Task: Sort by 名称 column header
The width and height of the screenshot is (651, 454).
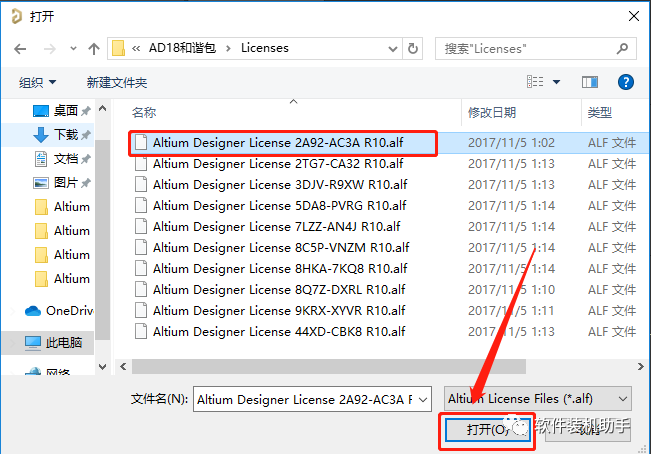Action: tap(144, 112)
